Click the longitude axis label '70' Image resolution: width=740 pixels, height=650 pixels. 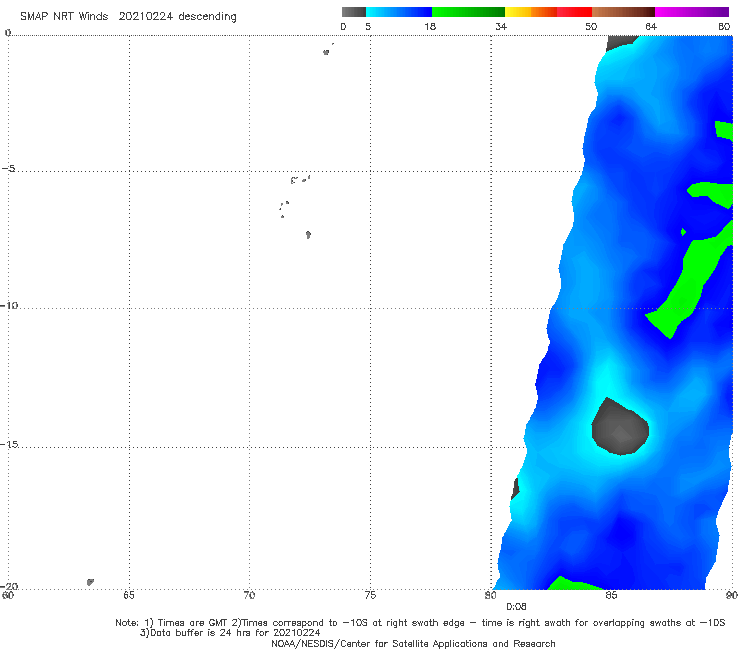[249, 595]
